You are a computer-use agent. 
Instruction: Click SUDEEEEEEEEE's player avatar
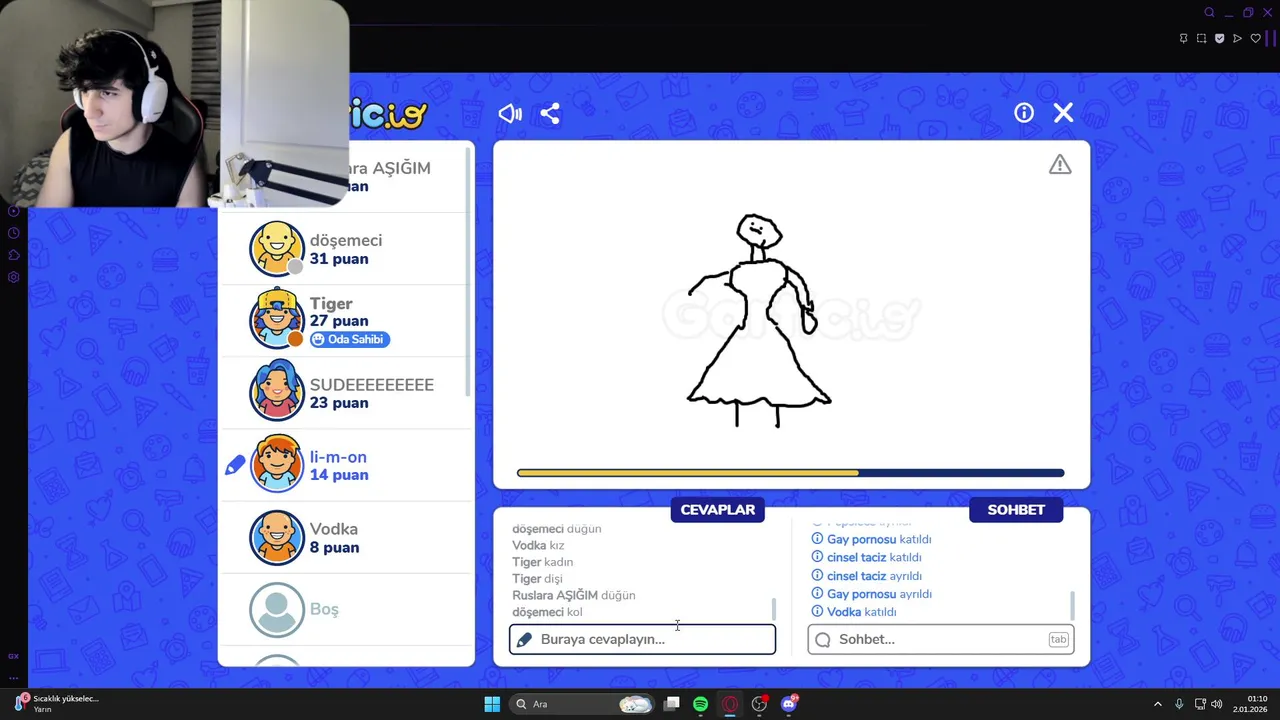(x=276, y=392)
